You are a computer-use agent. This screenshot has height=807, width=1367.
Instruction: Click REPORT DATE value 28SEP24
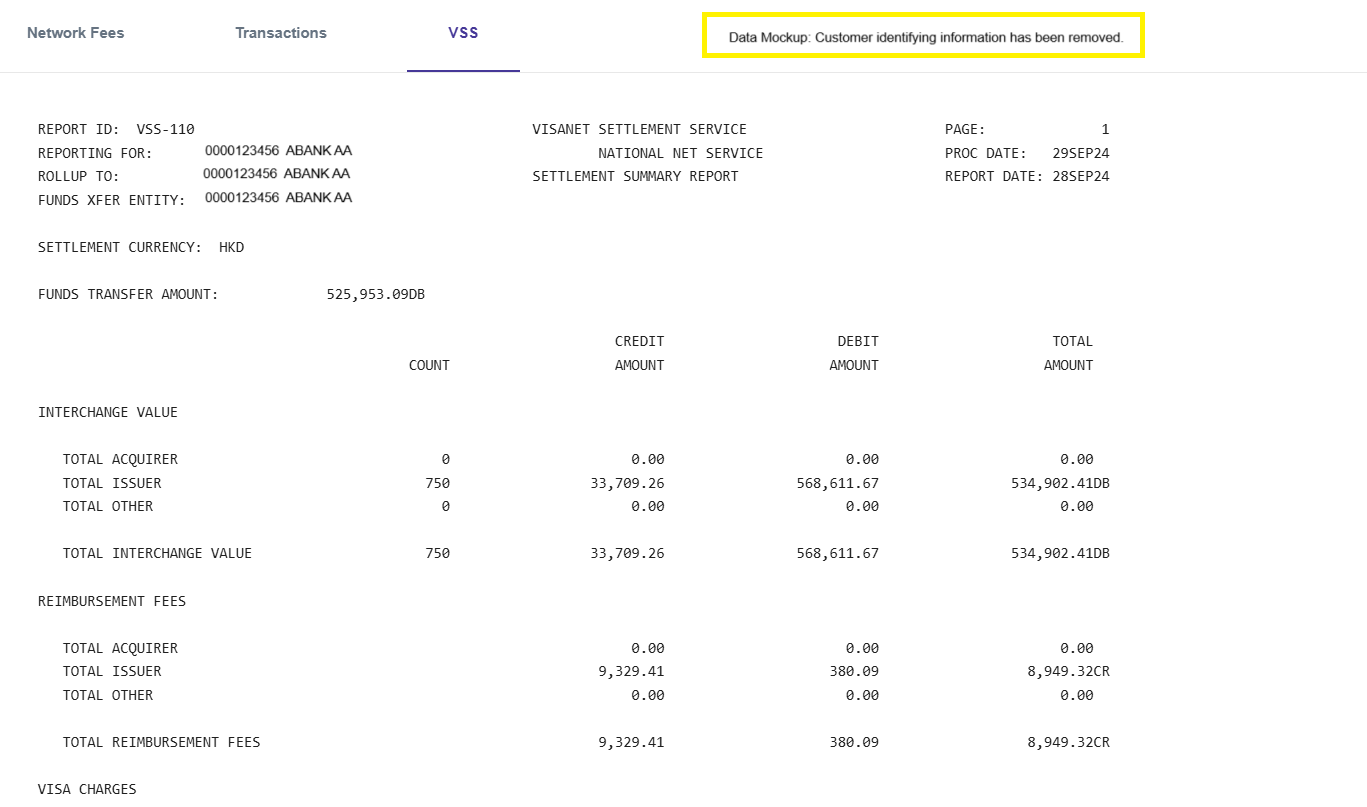(1081, 176)
